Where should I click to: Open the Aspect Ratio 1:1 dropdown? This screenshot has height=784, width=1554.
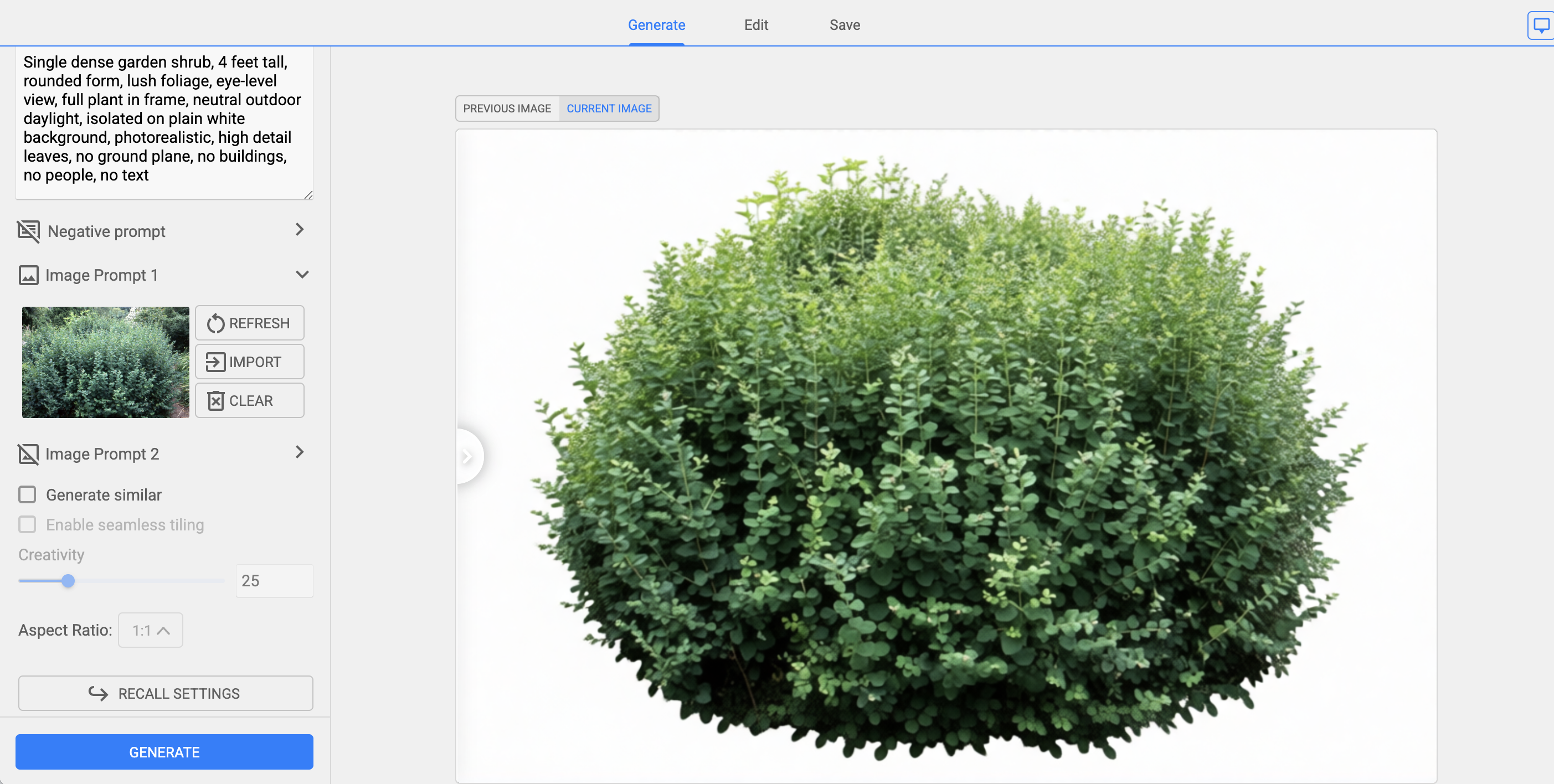pyautogui.click(x=150, y=630)
